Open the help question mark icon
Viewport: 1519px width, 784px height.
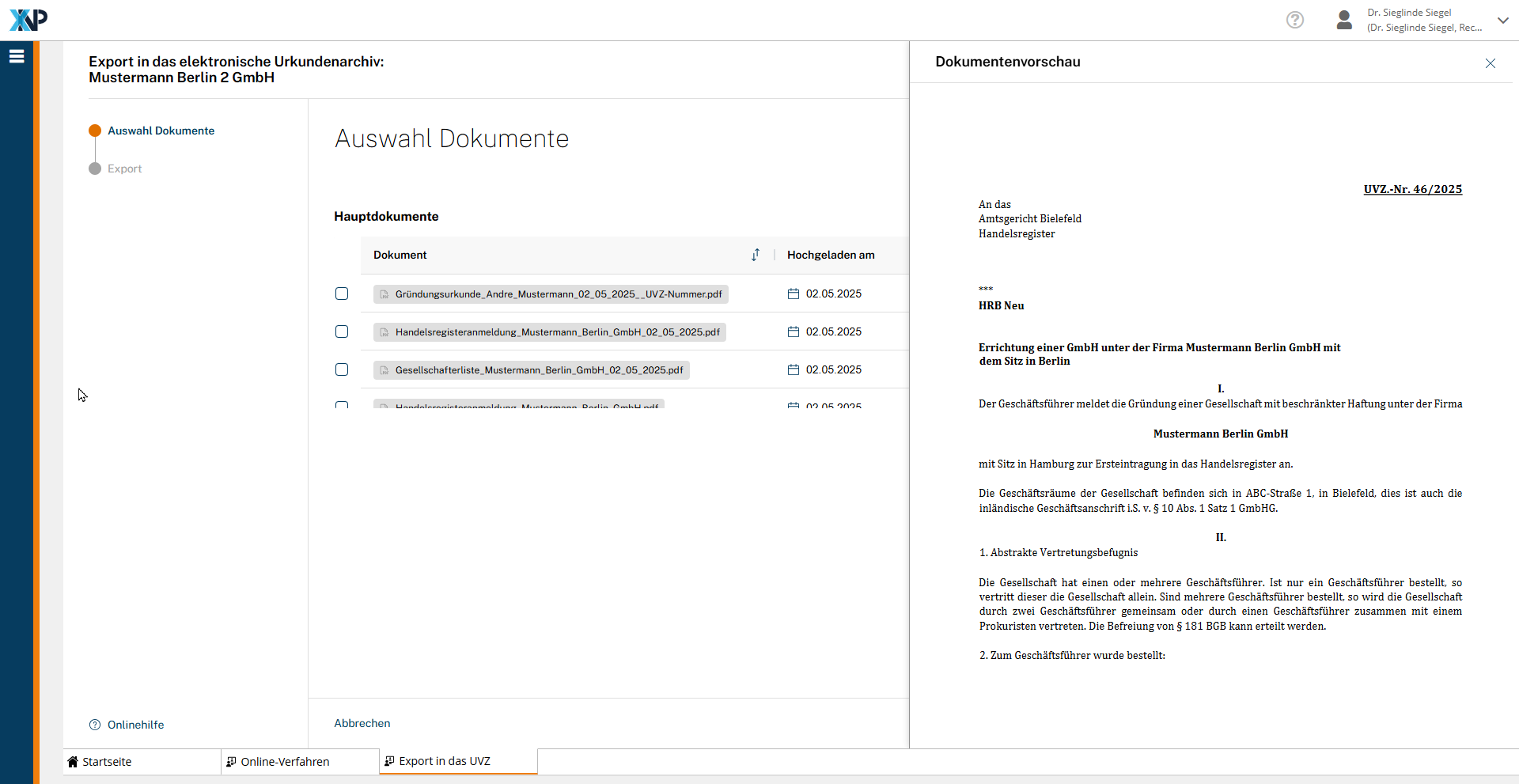coord(1294,20)
